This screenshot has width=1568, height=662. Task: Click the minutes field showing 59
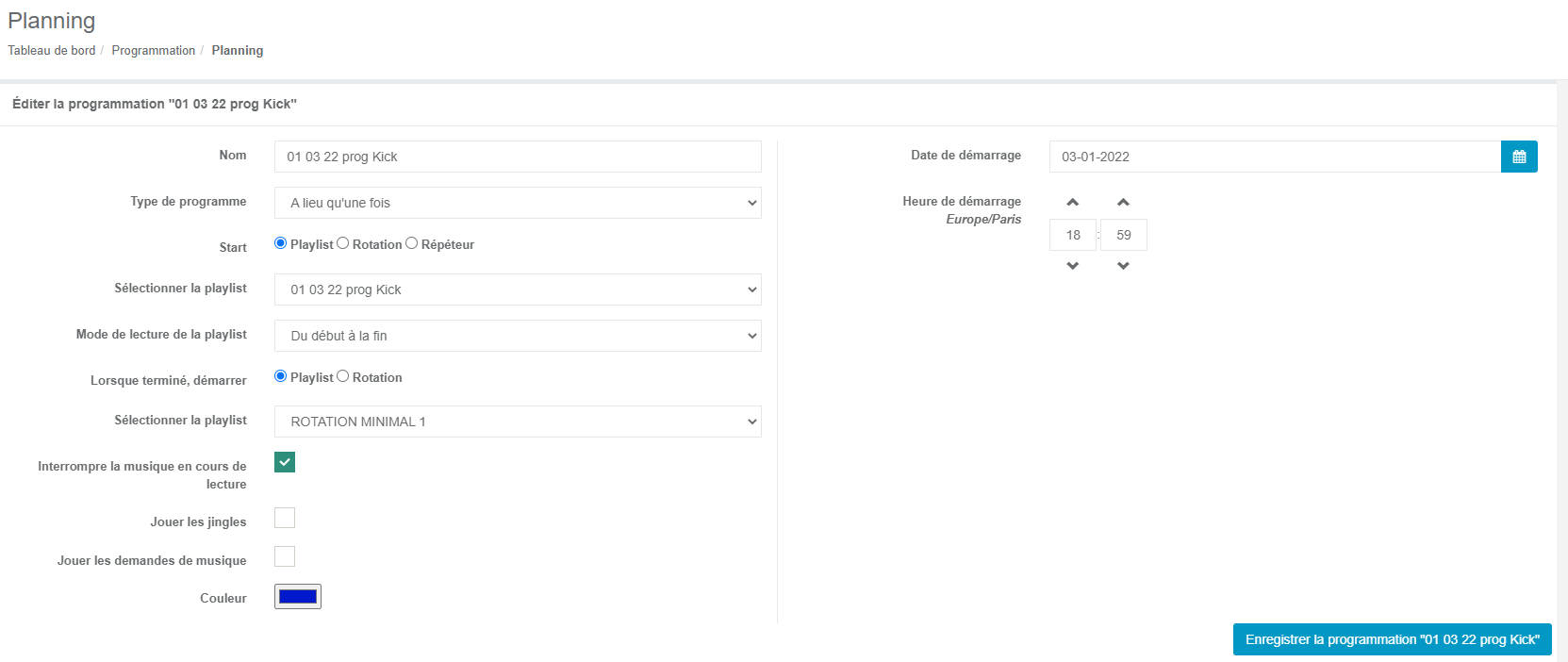coord(1124,235)
